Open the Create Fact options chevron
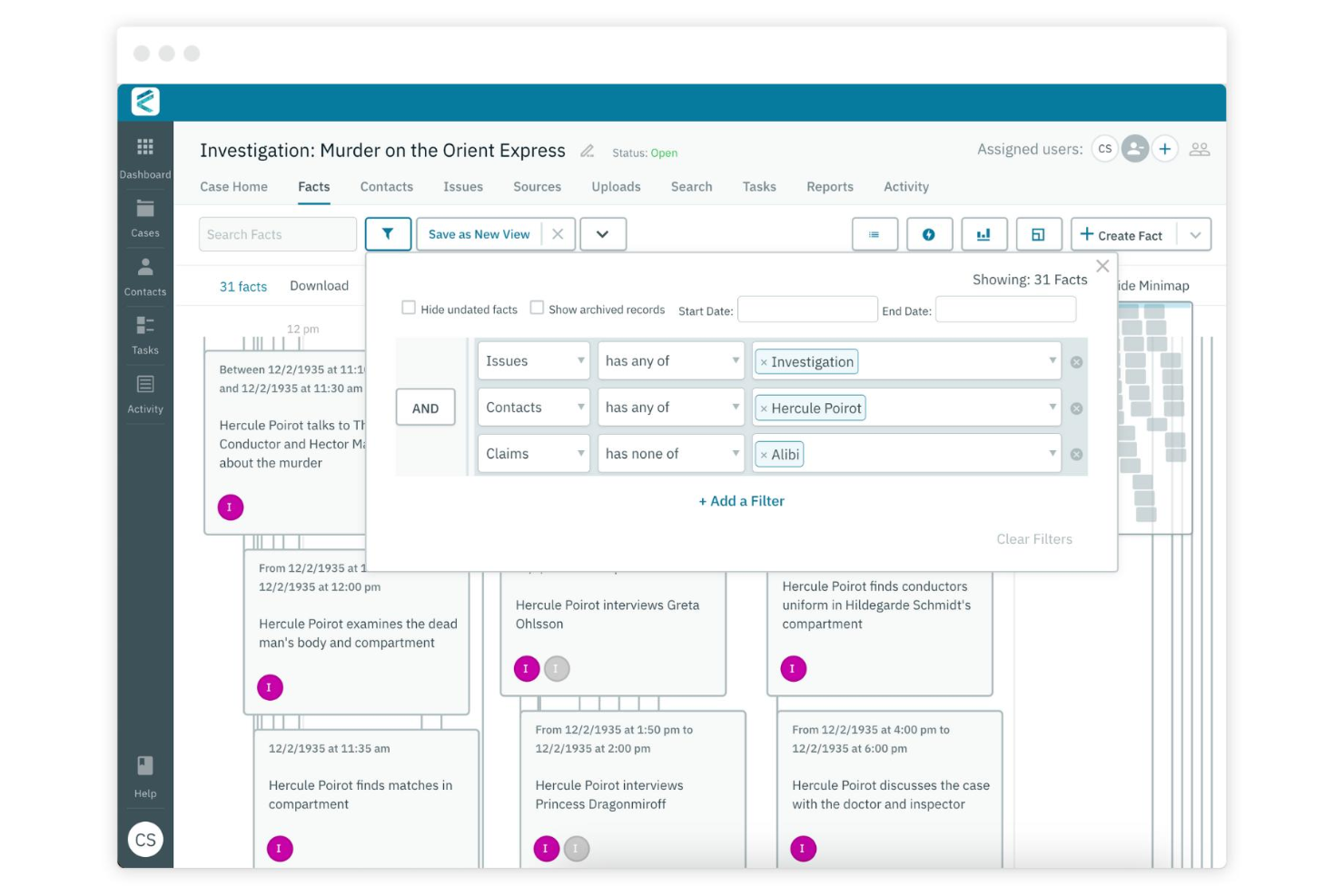 tap(1195, 233)
